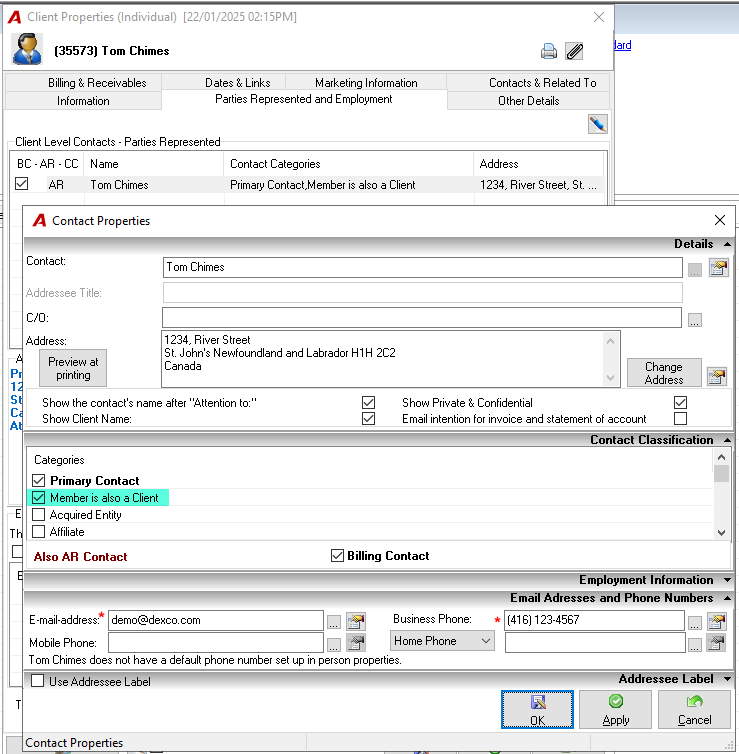The width and height of the screenshot is (739, 754).
Task: Open the Other Details tab
Action: [x=528, y=101]
